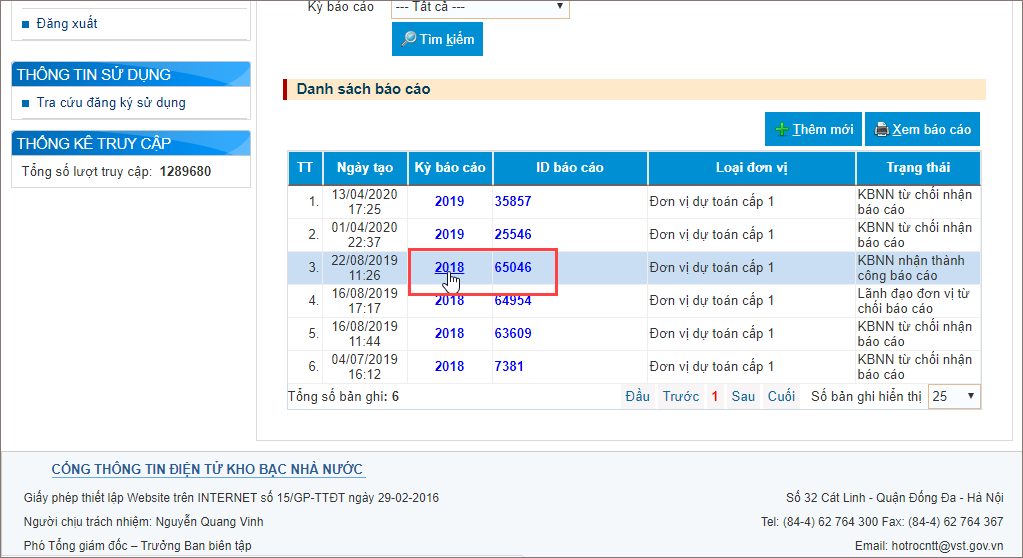
Task: Click the THÔNG TIN SỬ DỤNG panel header
Action: 130,74
